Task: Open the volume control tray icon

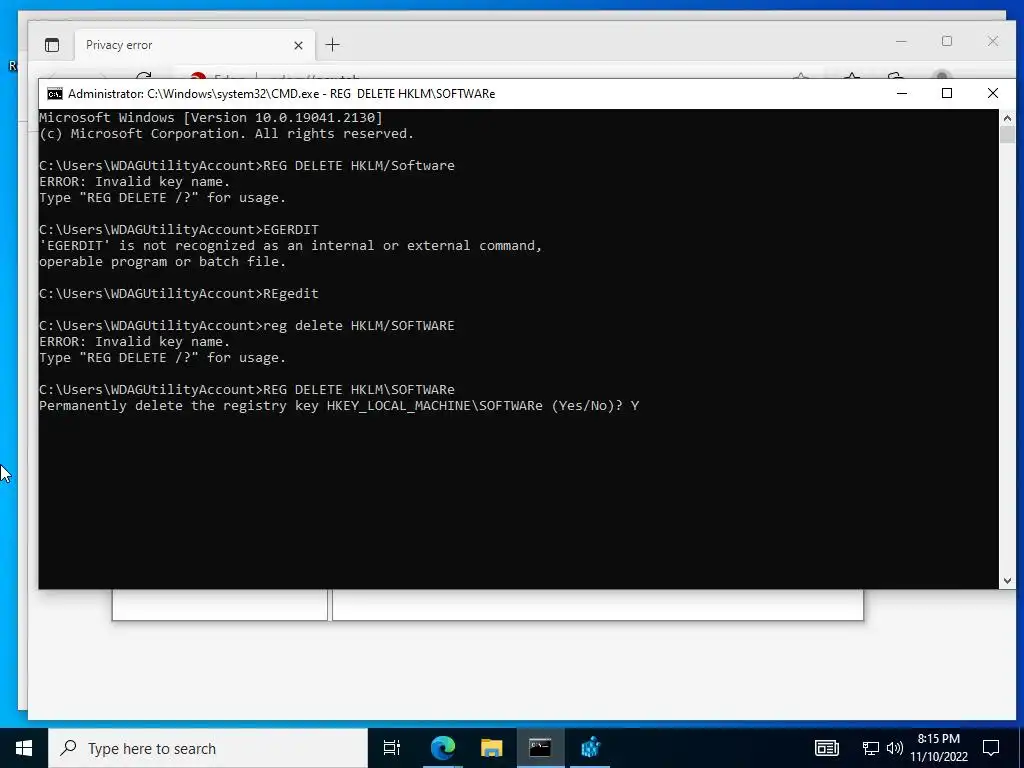Action: click(895, 748)
